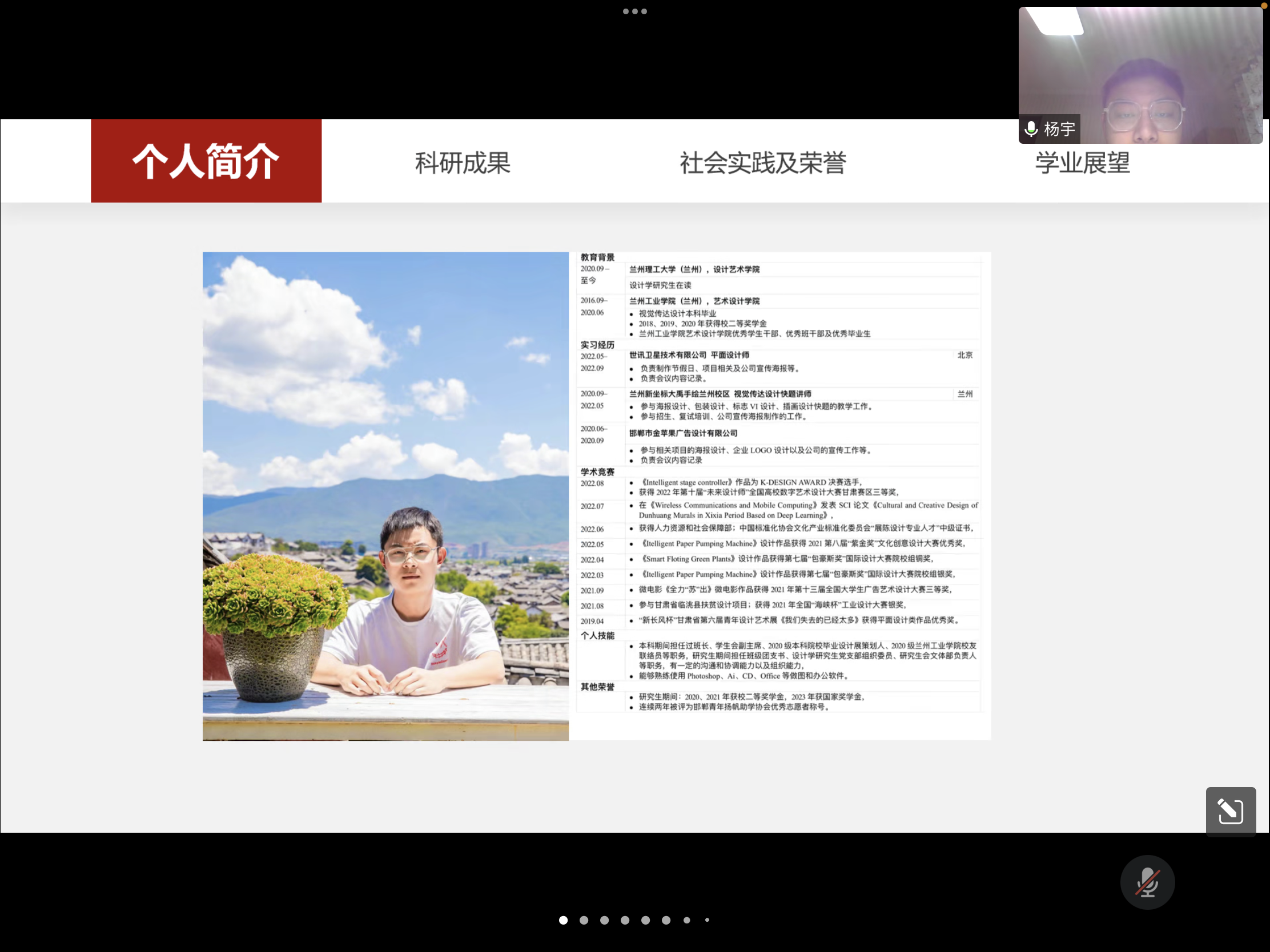Go to the 学业展望 tab
Image resolution: width=1270 pixels, height=952 pixels.
point(1082,163)
